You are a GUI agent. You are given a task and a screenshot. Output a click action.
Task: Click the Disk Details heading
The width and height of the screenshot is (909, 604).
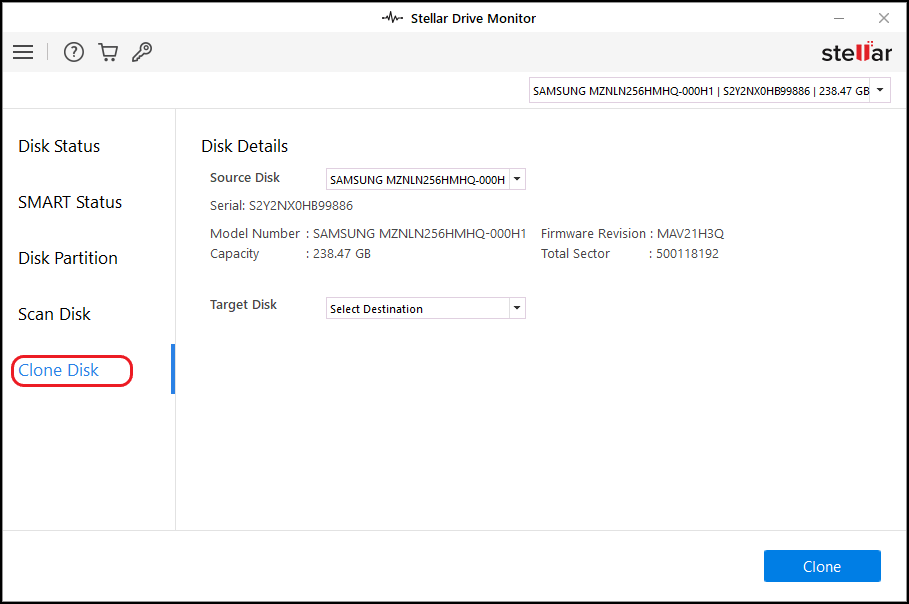tap(245, 146)
